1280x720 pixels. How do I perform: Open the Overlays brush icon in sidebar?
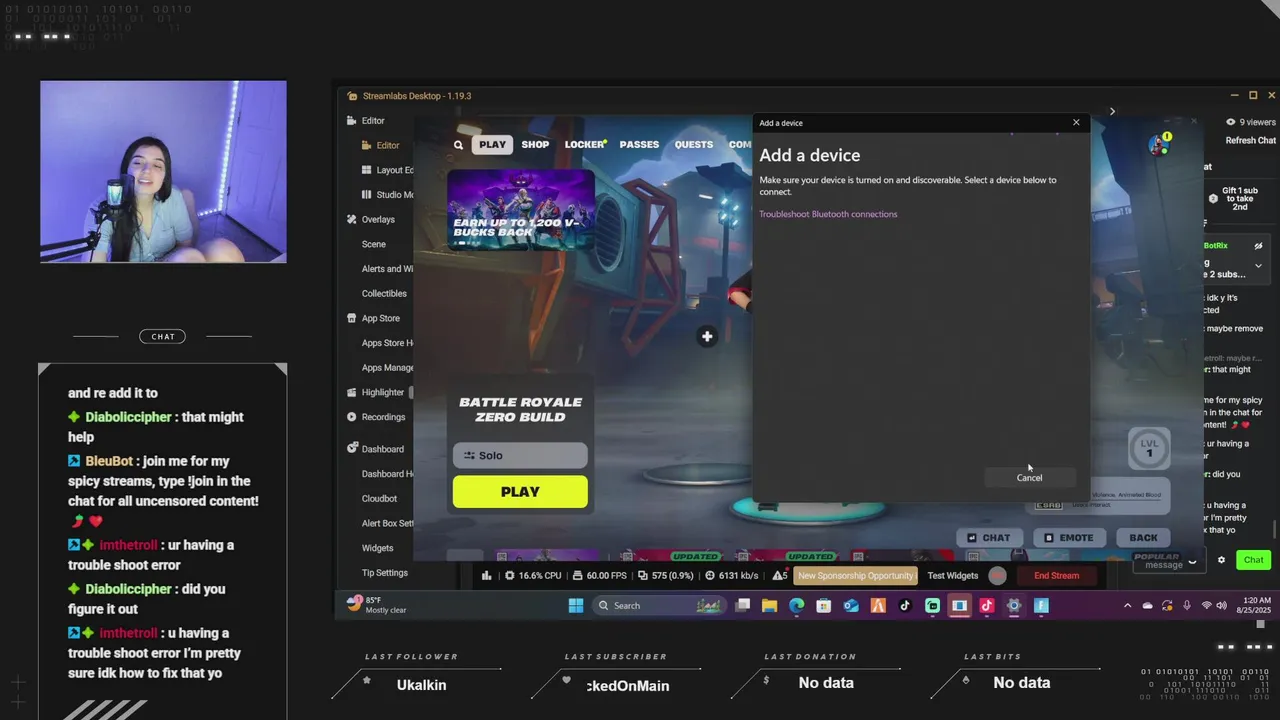pyautogui.click(x=352, y=219)
